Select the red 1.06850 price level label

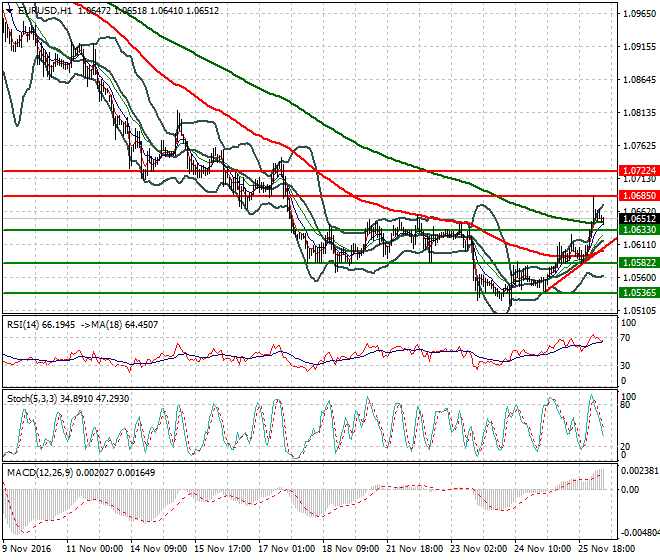click(639, 195)
